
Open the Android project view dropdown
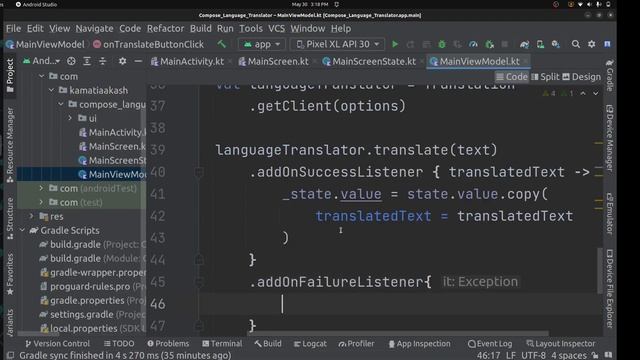pyautogui.click(x=41, y=61)
